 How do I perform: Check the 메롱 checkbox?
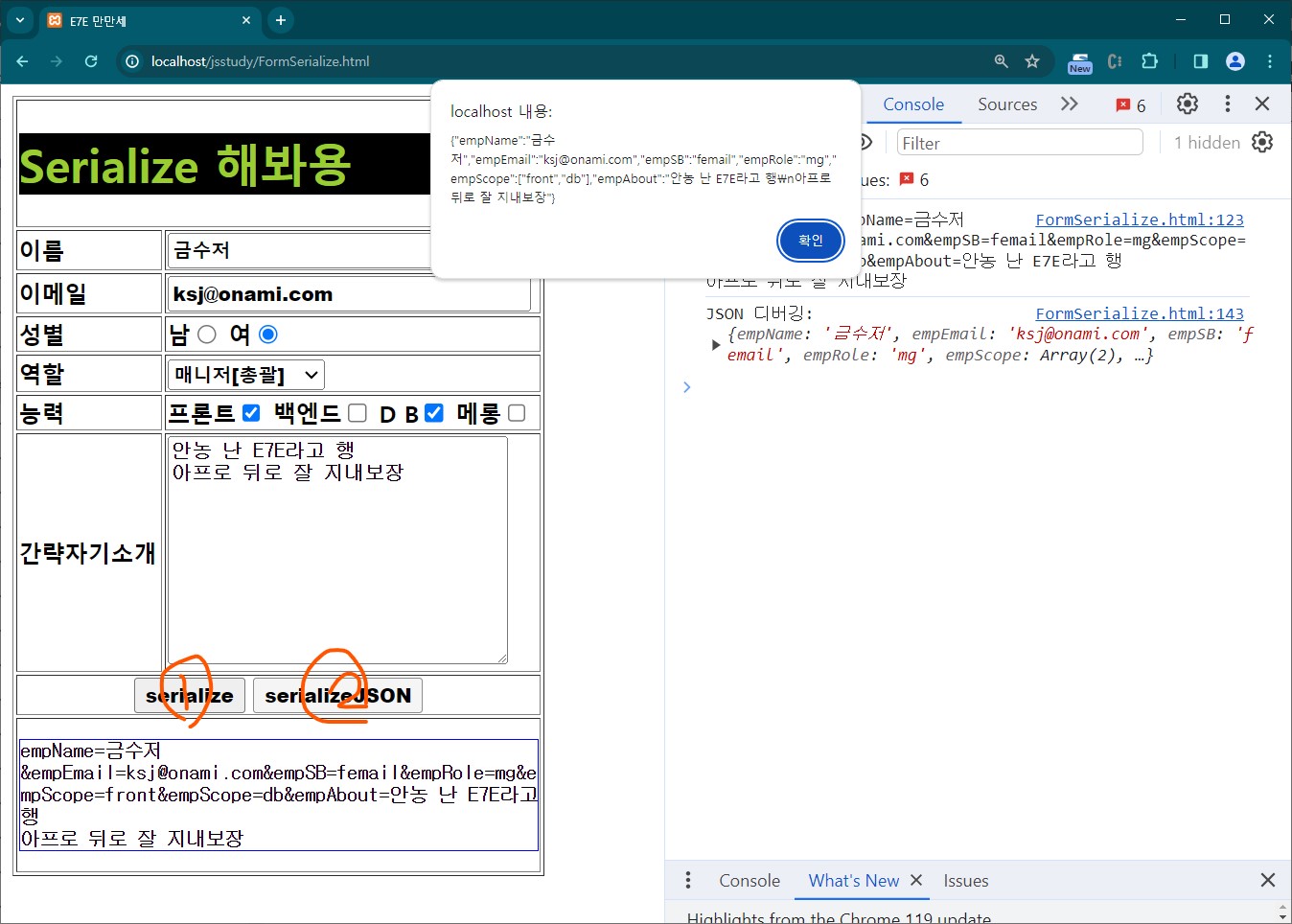click(x=517, y=413)
